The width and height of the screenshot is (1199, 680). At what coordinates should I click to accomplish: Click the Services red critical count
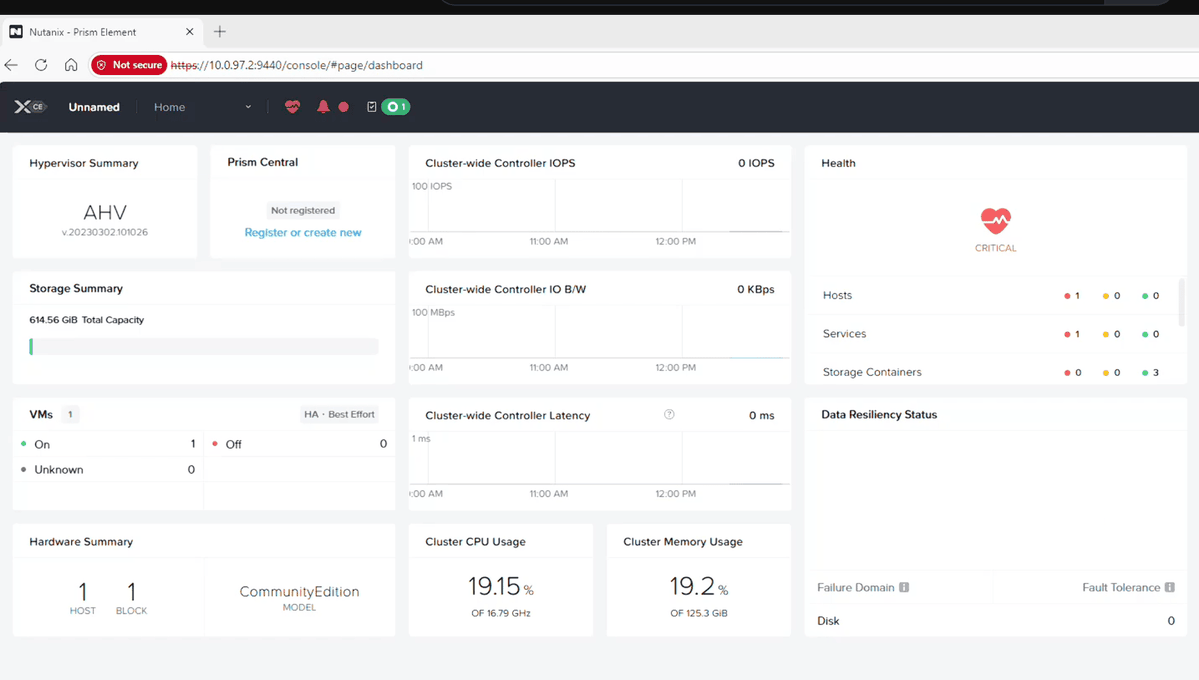point(1072,334)
